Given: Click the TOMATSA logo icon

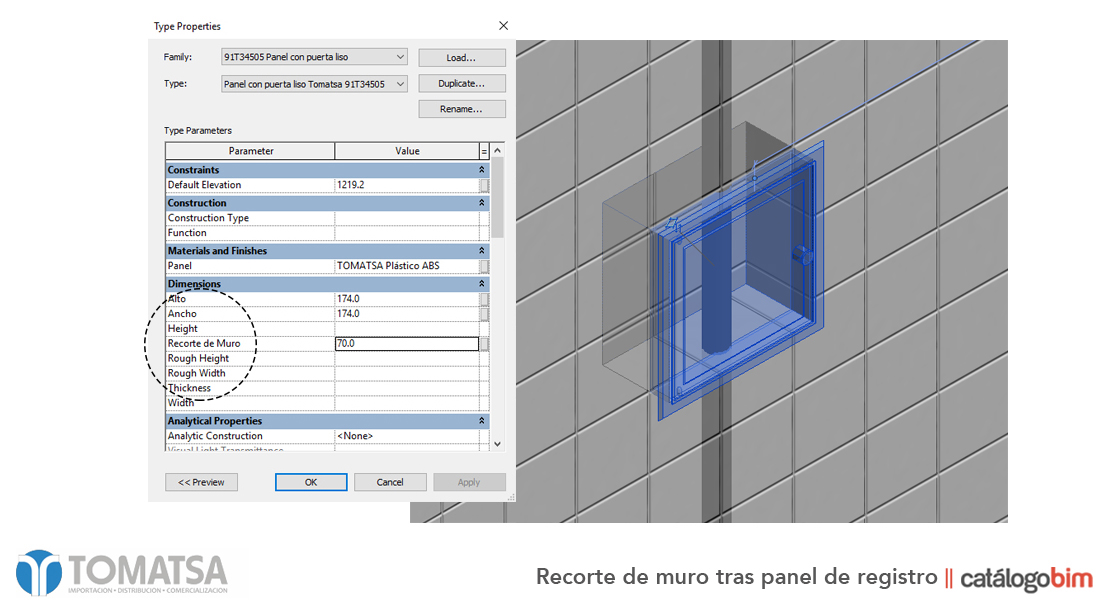Looking at the screenshot, I should tap(37, 575).
